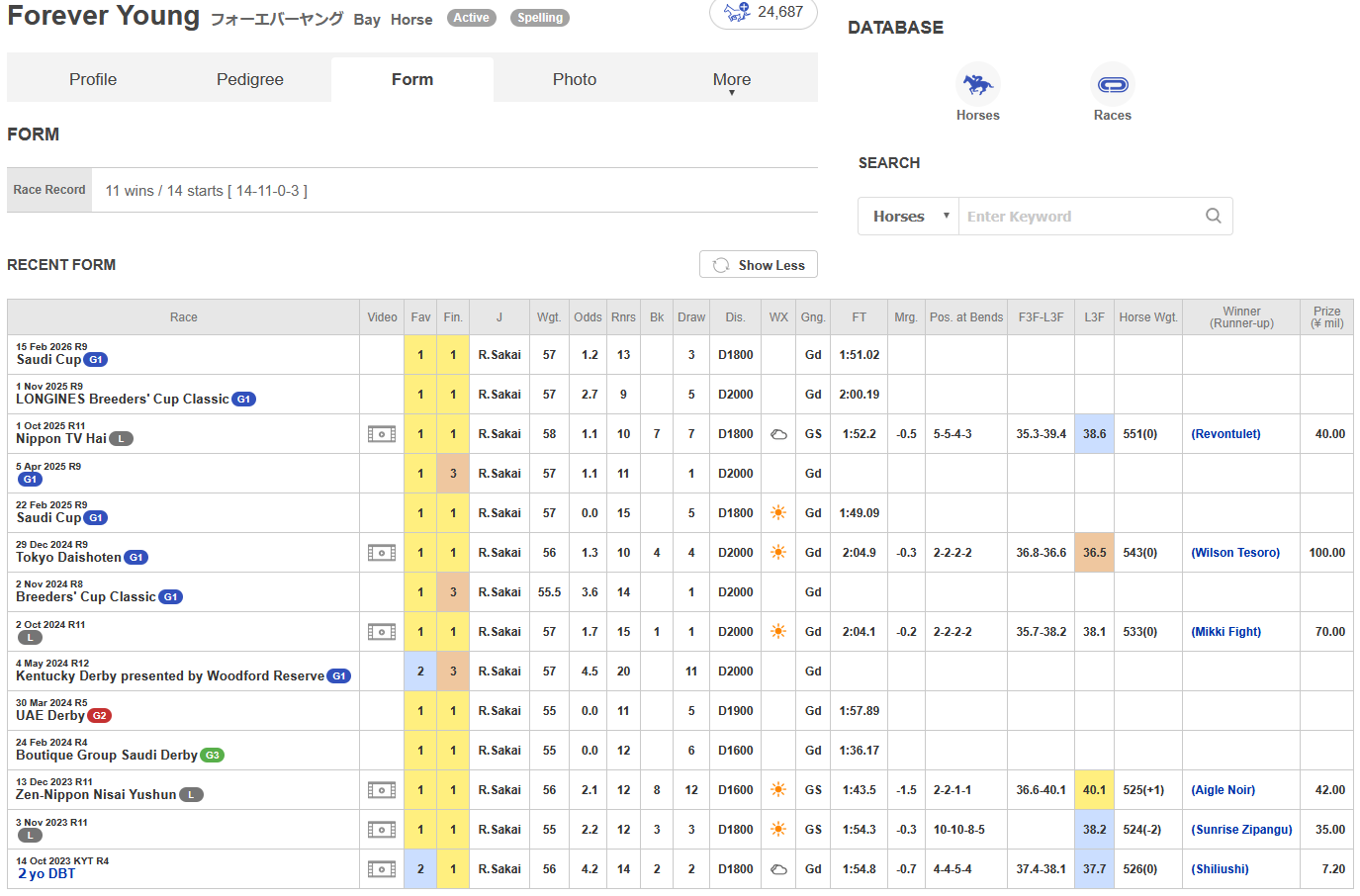This screenshot has height=896, width=1360.
Task: Click sunny weather icon in Tokyo Daishoten row
Action: [x=778, y=552]
